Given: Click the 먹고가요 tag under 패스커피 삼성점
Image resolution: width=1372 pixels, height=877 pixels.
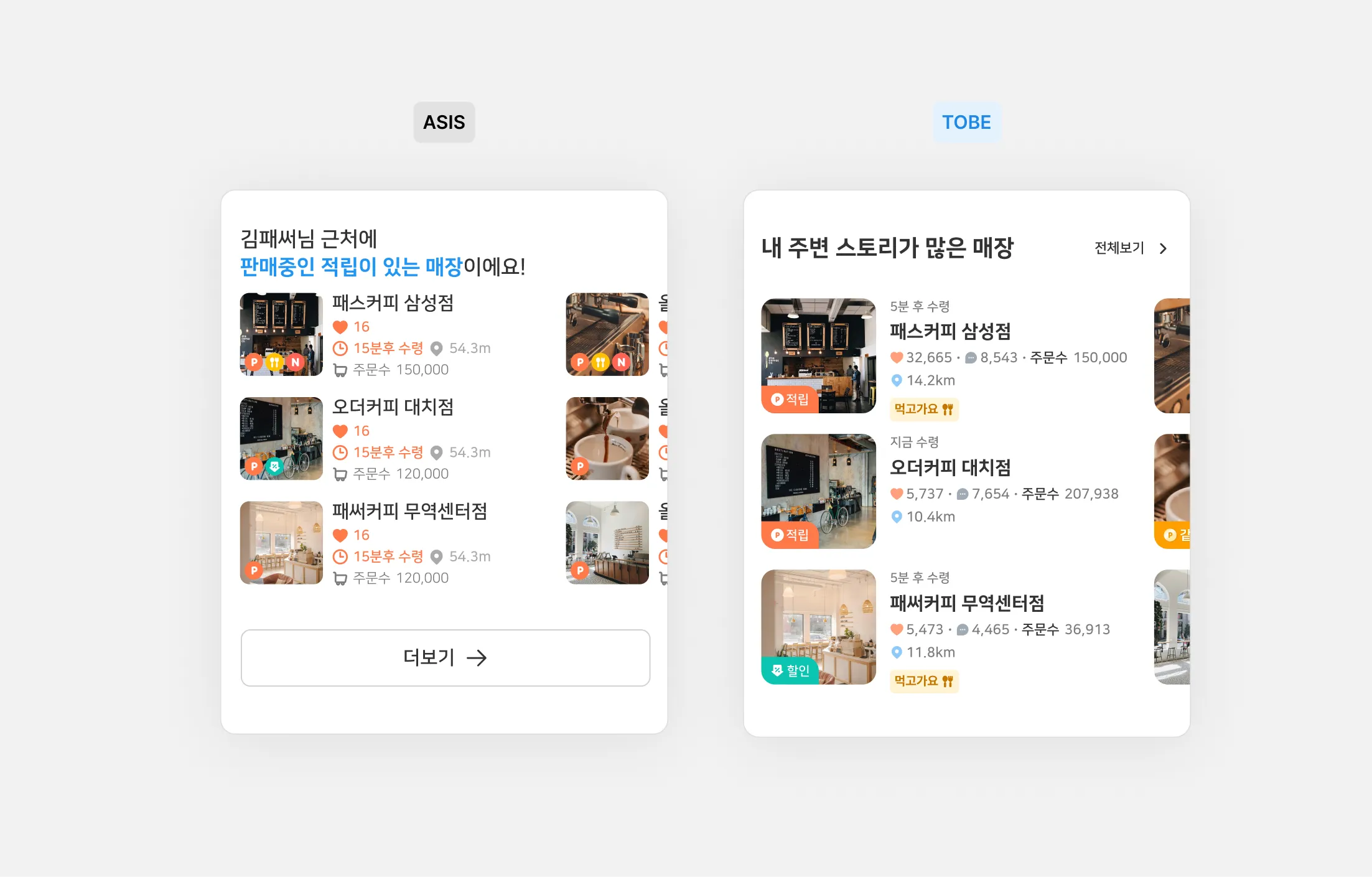Looking at the screenshot, I should coord(923,409).
